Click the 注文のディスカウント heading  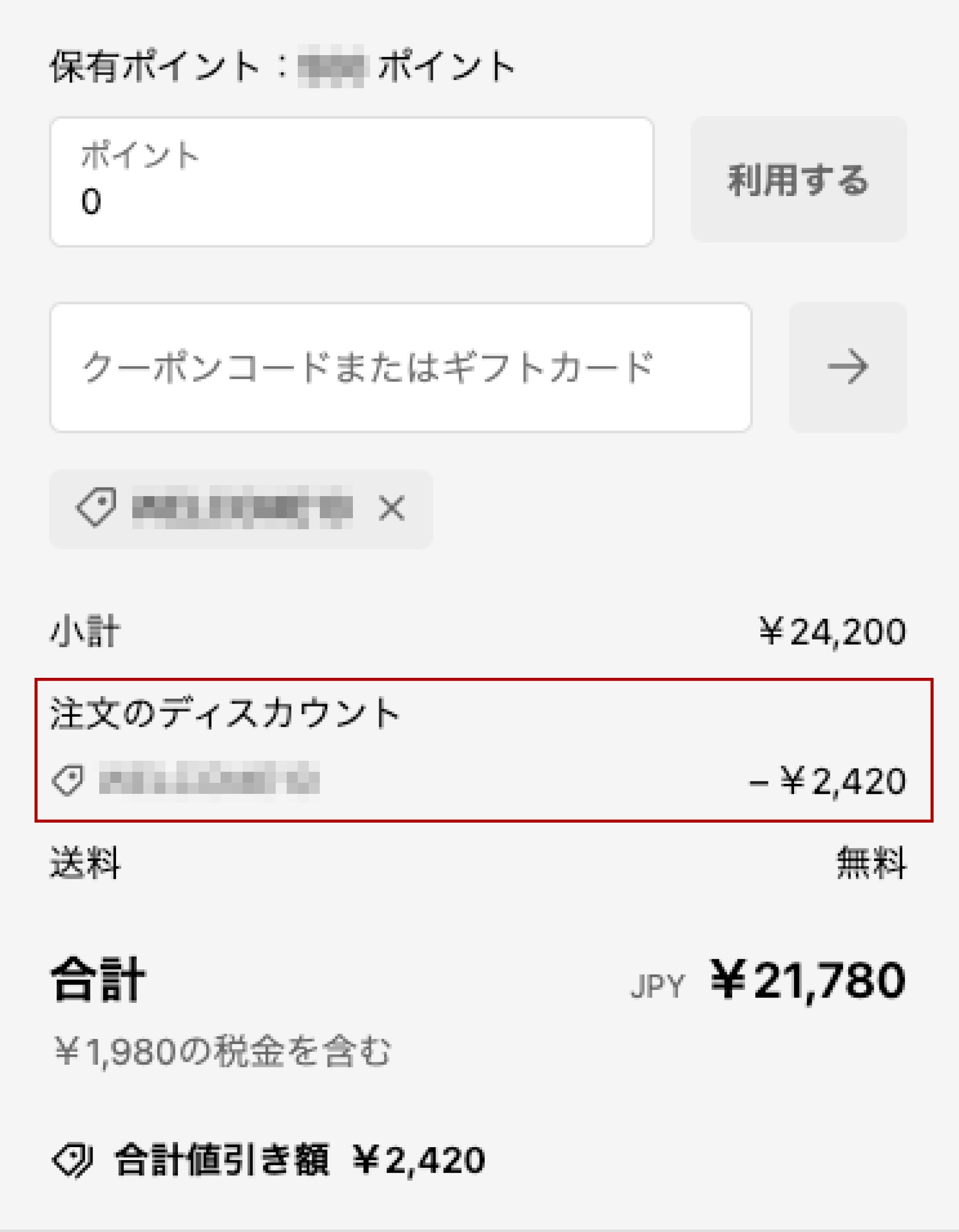click(x=225, y=713)
